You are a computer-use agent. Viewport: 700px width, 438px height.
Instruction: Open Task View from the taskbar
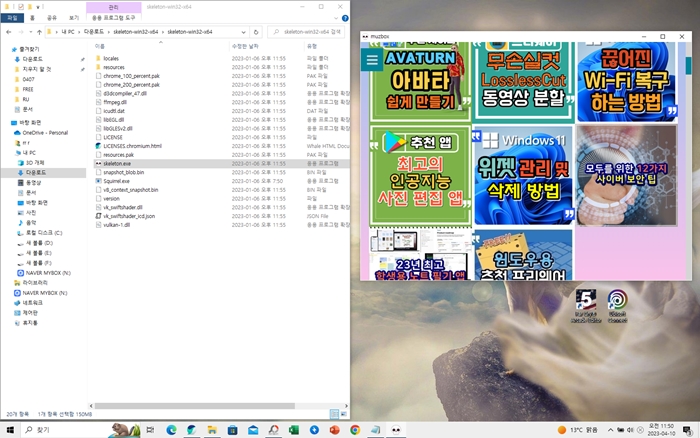point(150,430)
